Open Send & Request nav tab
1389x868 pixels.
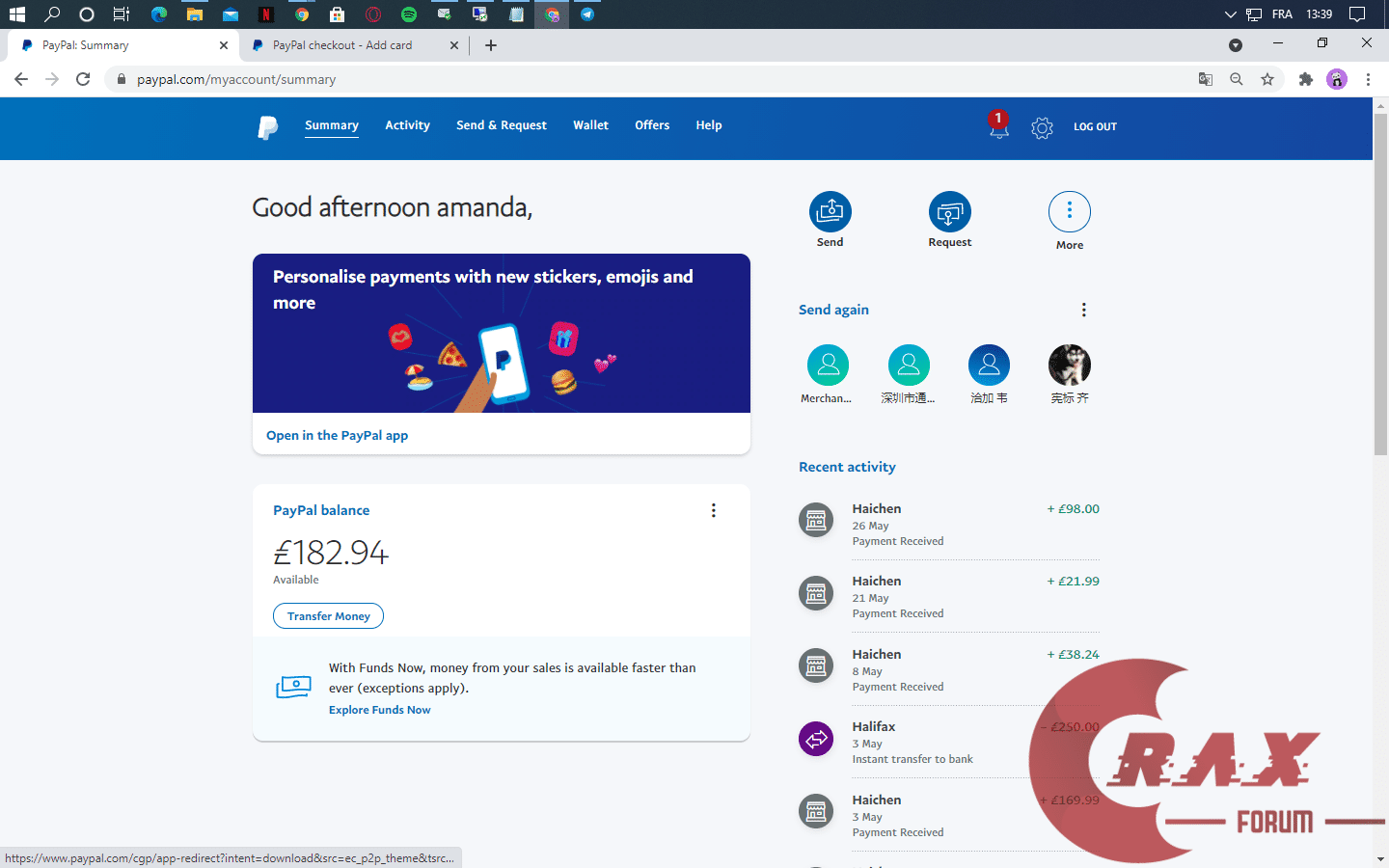click(502, 125)
